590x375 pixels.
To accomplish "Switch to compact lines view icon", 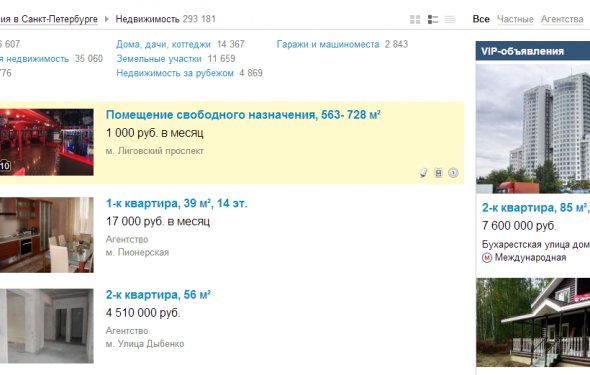I will tap(450, 20).
